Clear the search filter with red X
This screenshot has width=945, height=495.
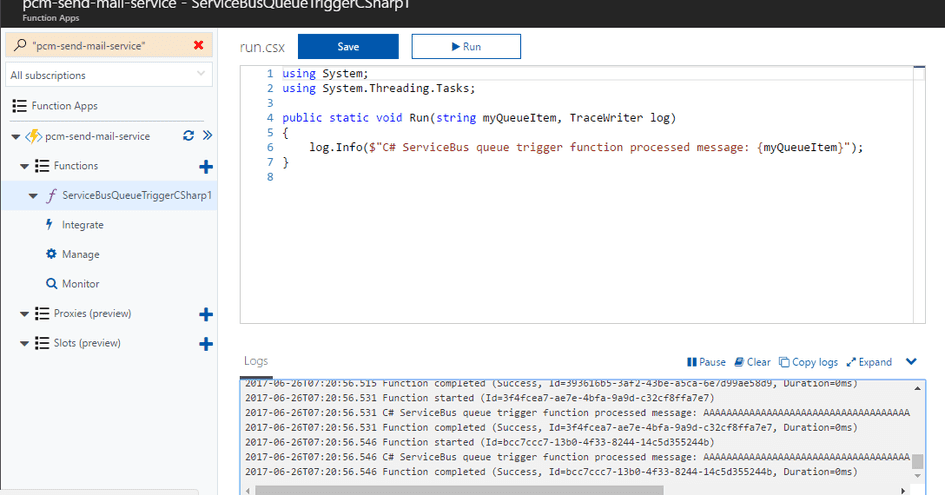(198, 46)
